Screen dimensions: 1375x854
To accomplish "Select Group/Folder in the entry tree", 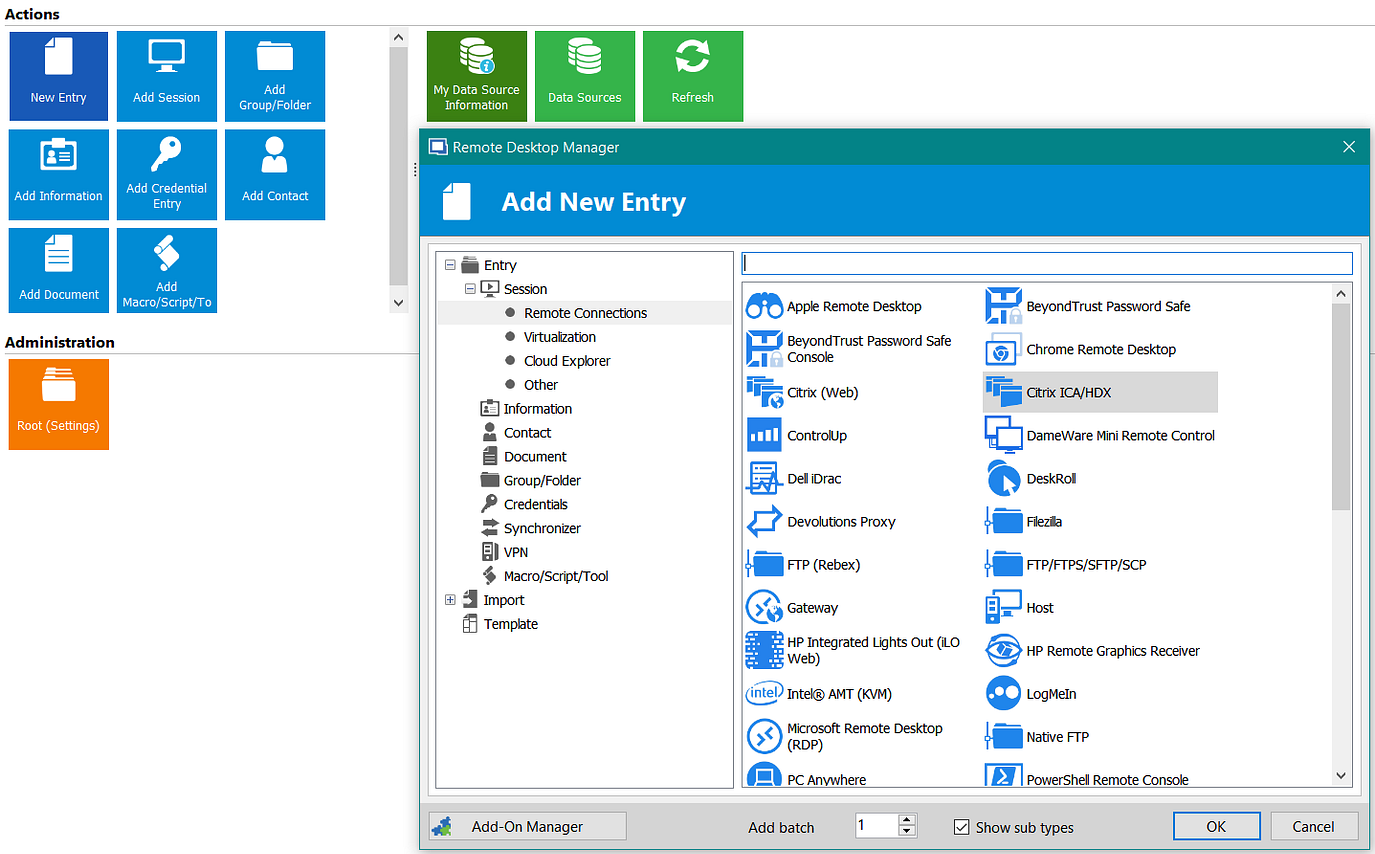I will coord(542,481).
